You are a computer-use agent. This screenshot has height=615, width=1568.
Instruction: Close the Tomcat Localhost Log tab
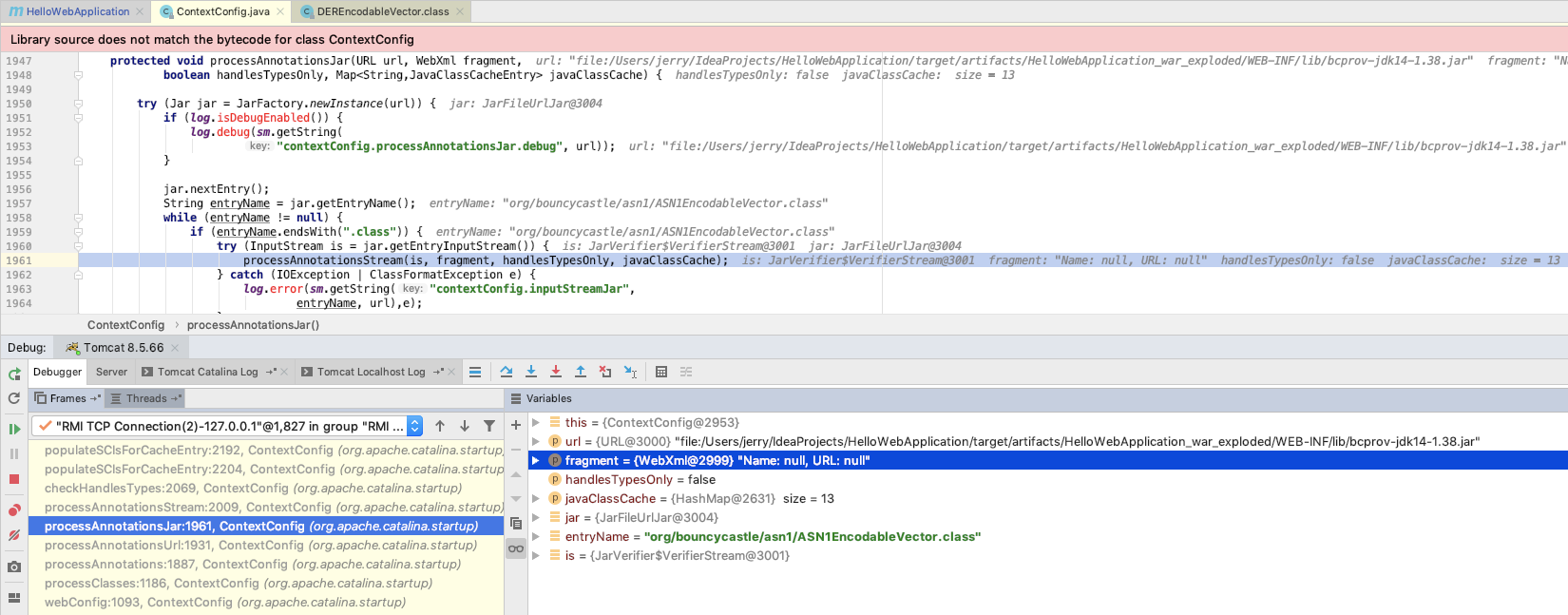click(451, 372)
